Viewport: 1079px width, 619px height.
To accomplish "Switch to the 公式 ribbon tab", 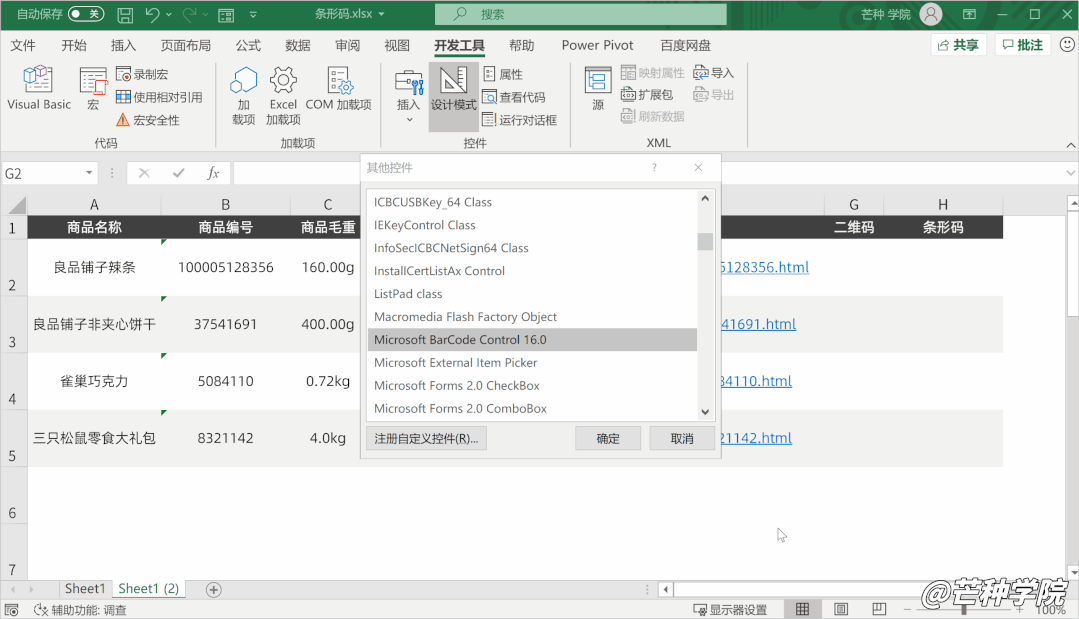I will coord(248,45).
